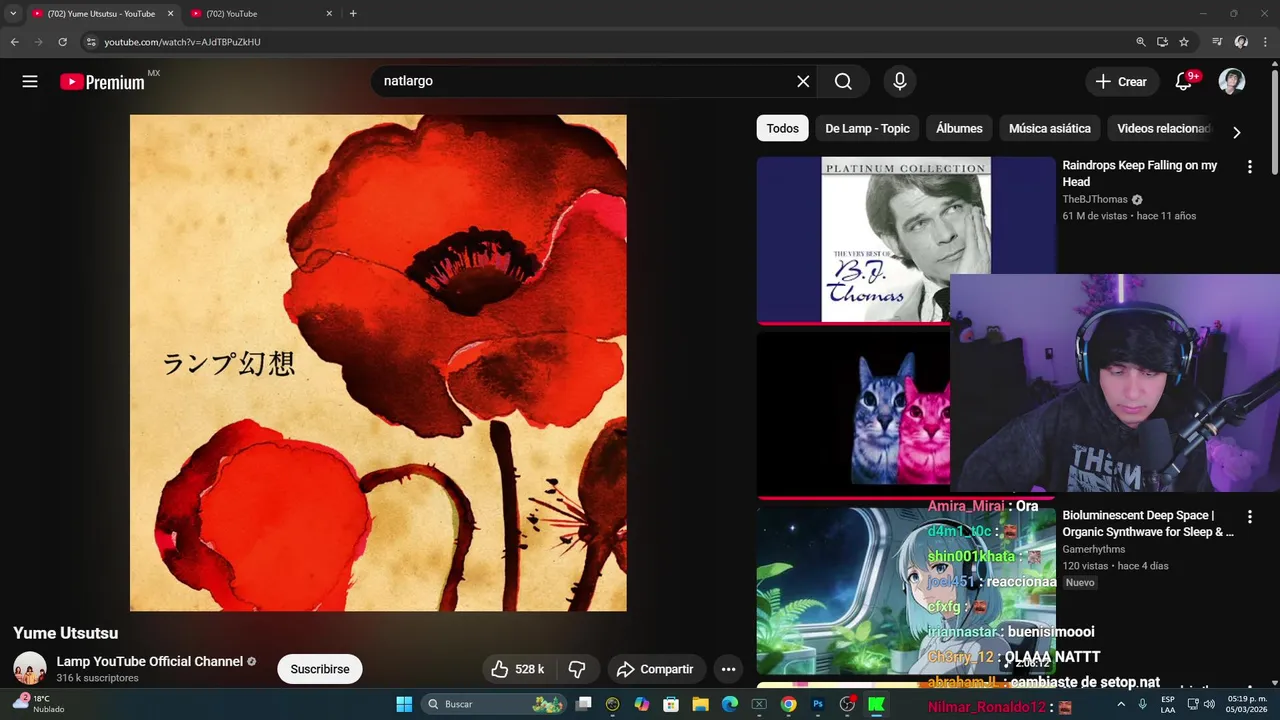Open more actions ellipsis below video
Screen dimensions: 1280x720
[x=729, y=669]
